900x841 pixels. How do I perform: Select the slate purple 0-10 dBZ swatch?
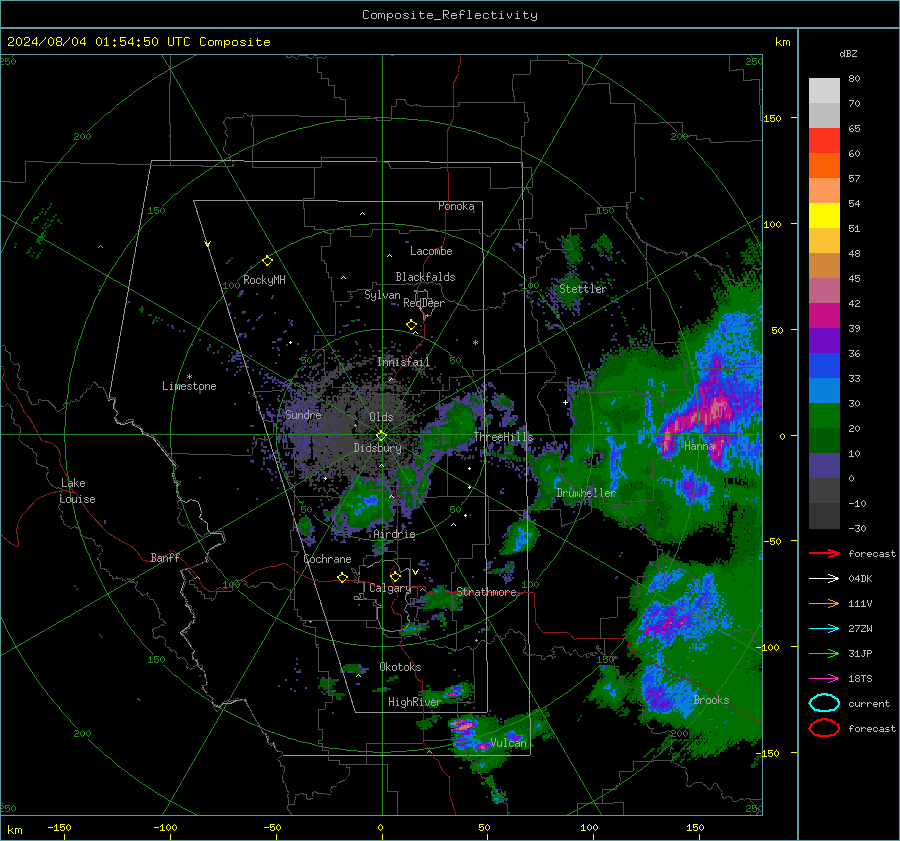click(x=824, y=466)
